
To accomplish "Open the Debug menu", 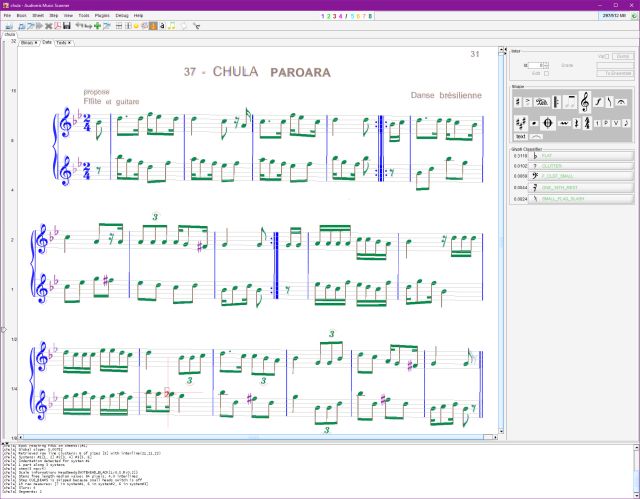I will [x=122, y=16].
